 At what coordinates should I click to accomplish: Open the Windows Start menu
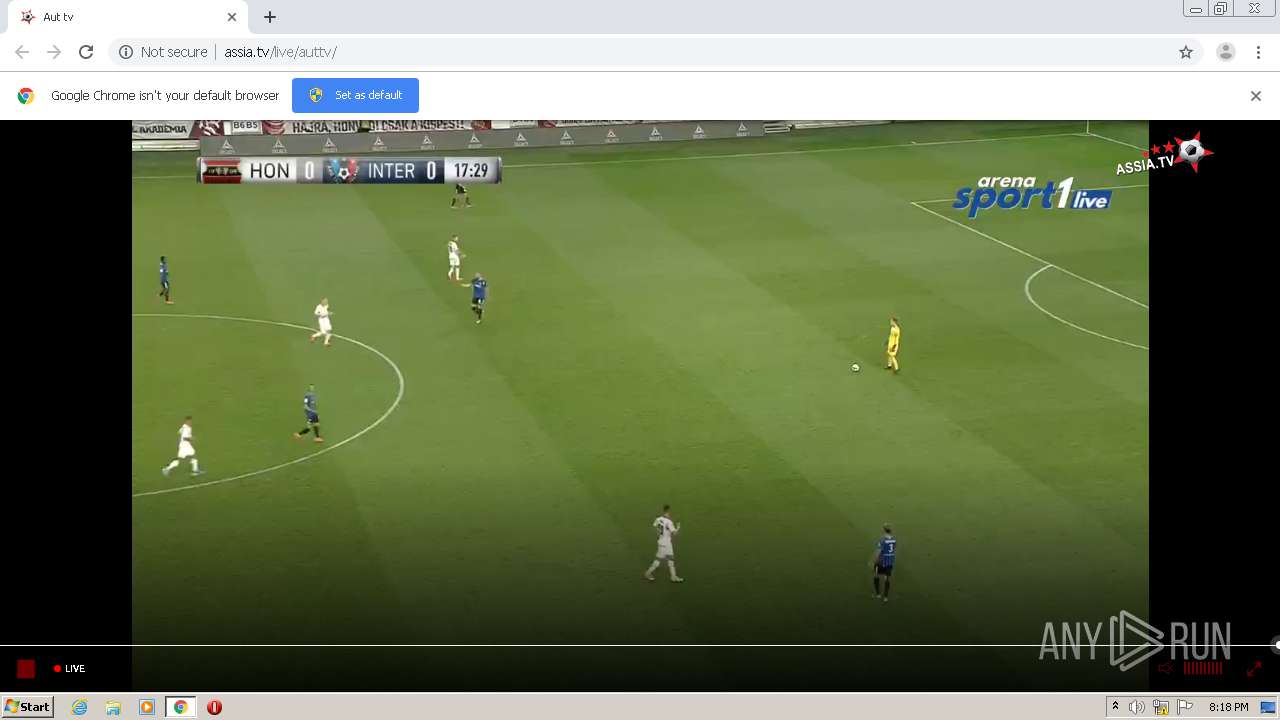point(27,706)
